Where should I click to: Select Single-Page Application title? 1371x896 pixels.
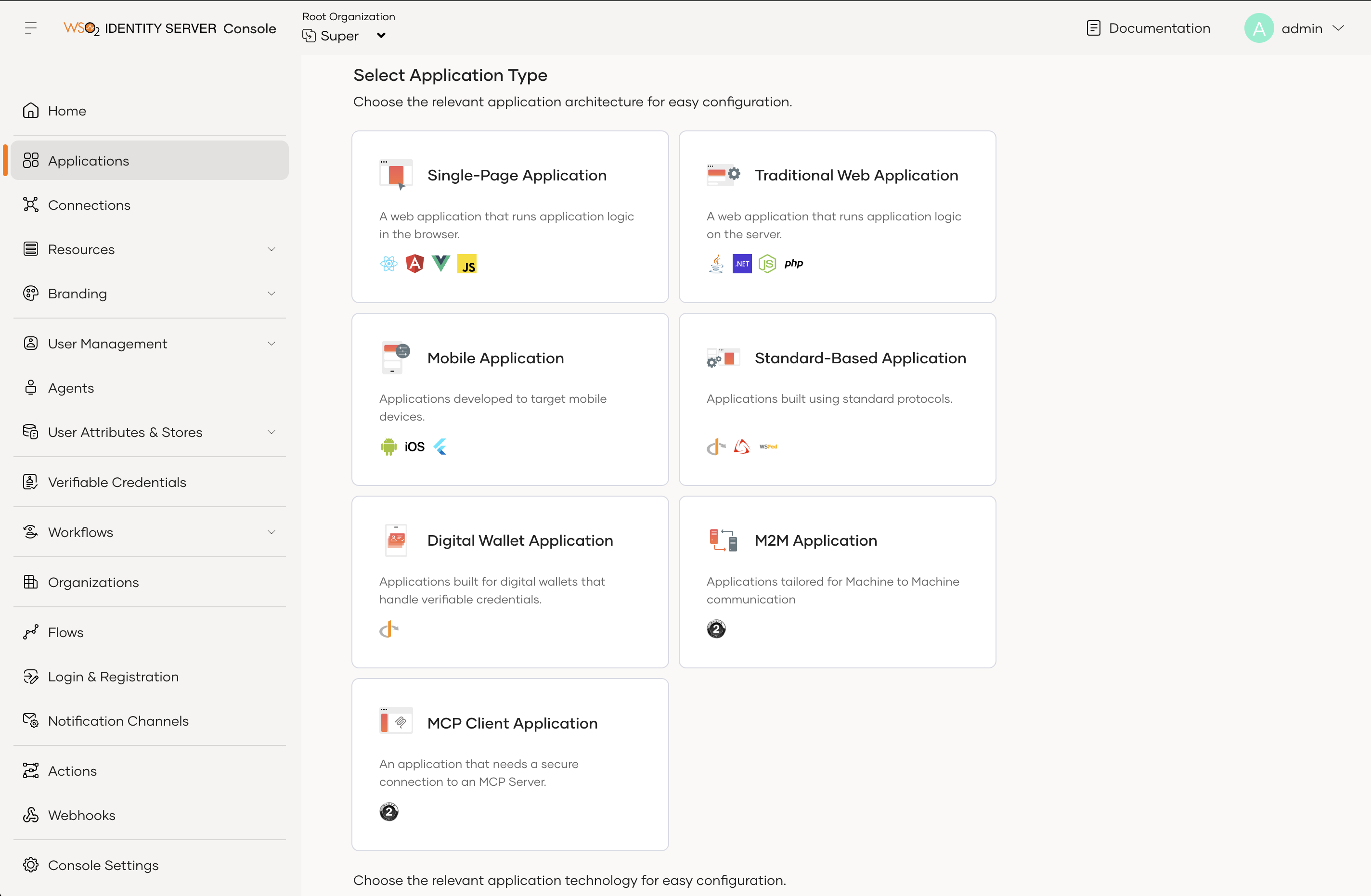click(x=517, y=175)
